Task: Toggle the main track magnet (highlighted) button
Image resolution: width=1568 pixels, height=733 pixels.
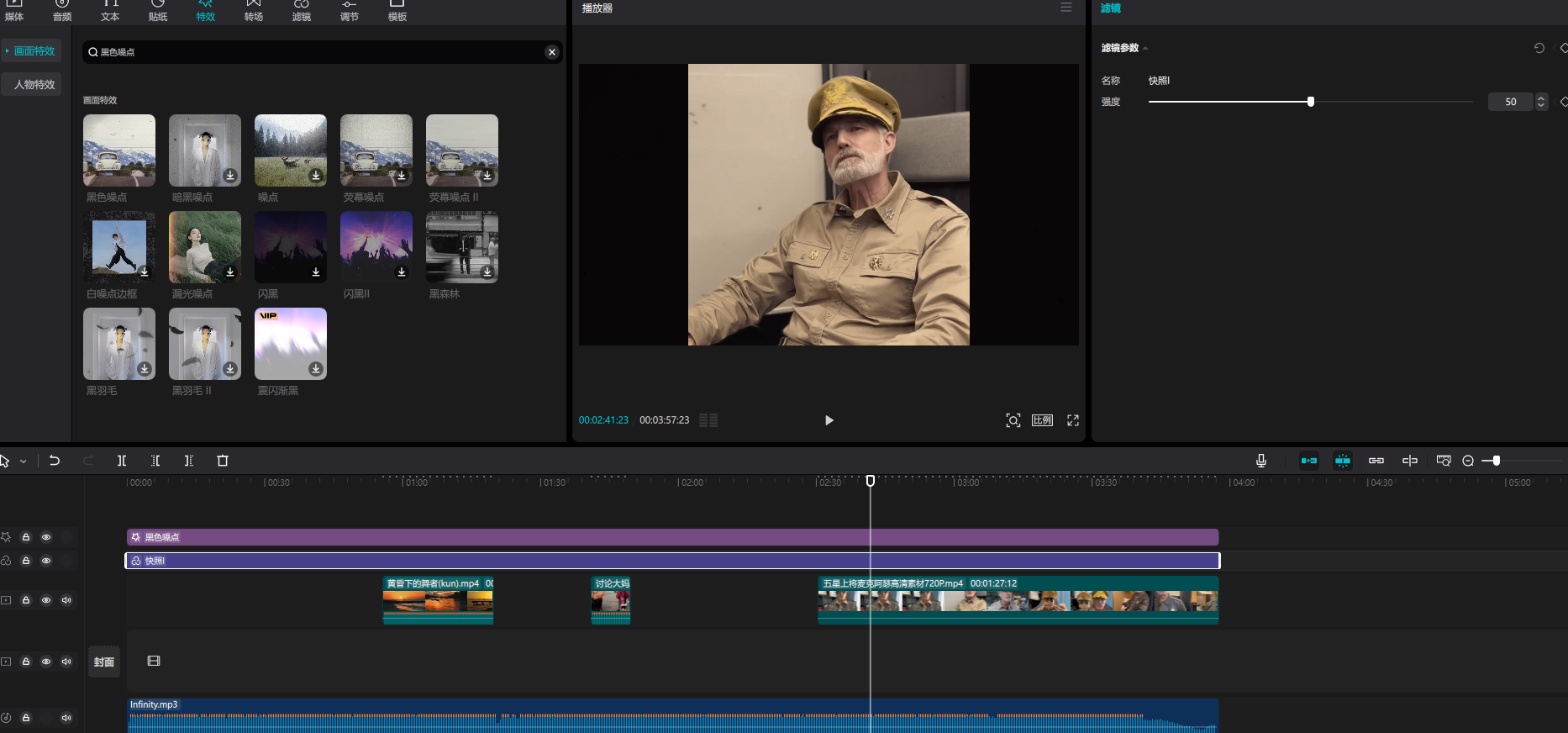Action: click(x=1308, y=461)
